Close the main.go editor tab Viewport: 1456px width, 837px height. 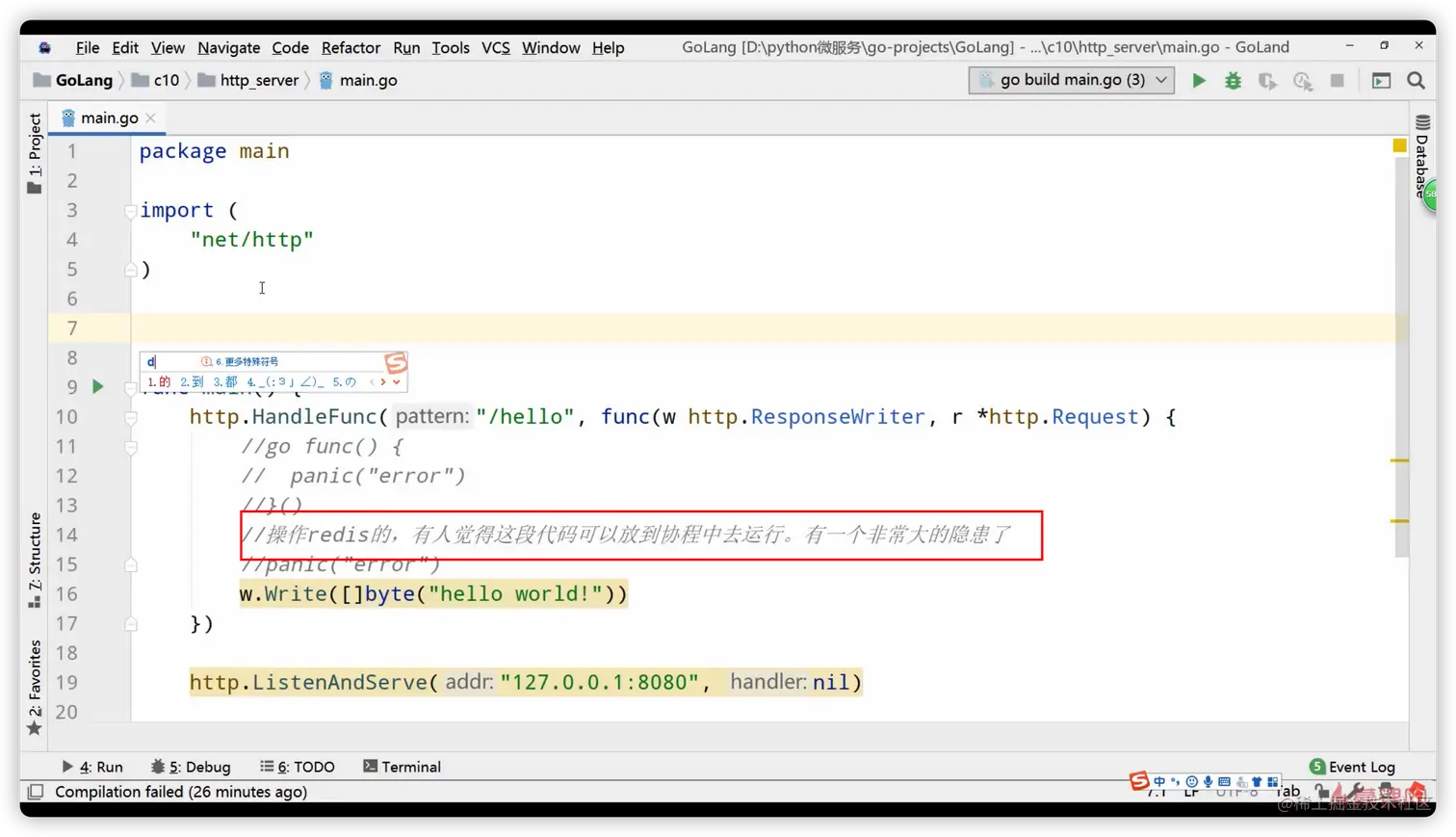coord(150,118)
